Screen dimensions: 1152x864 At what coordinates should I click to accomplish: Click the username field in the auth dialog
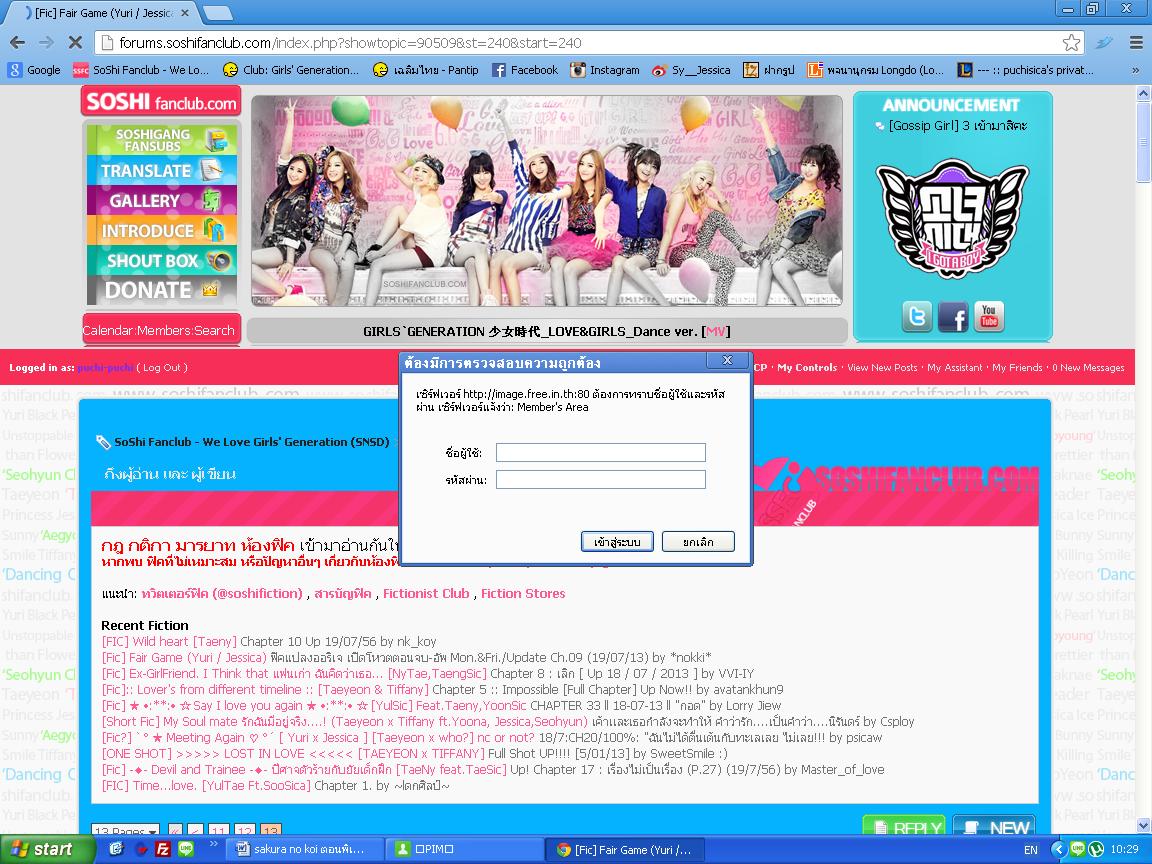[x=600, y=453]
